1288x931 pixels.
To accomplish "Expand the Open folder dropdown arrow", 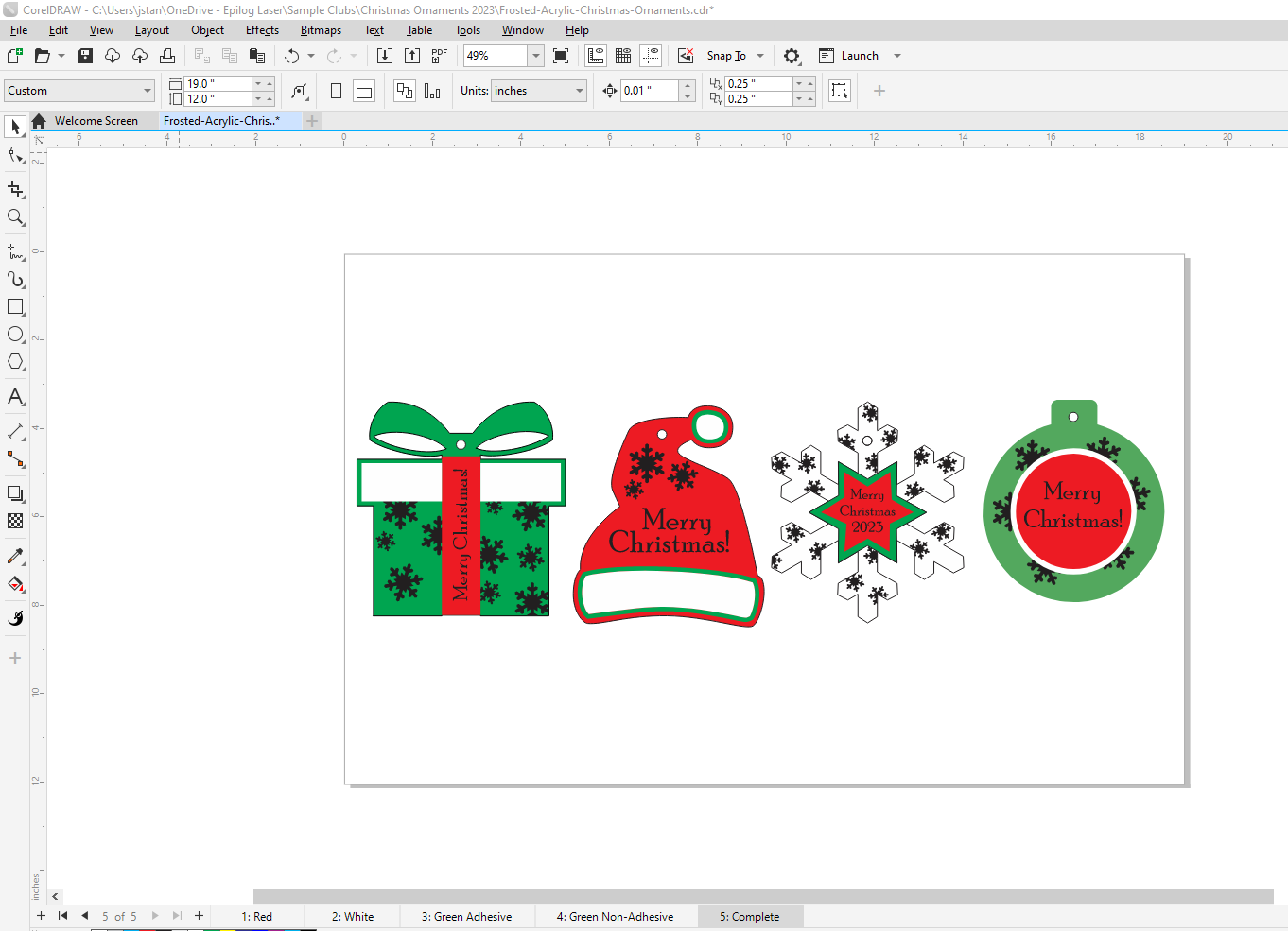I will point(61,56).
